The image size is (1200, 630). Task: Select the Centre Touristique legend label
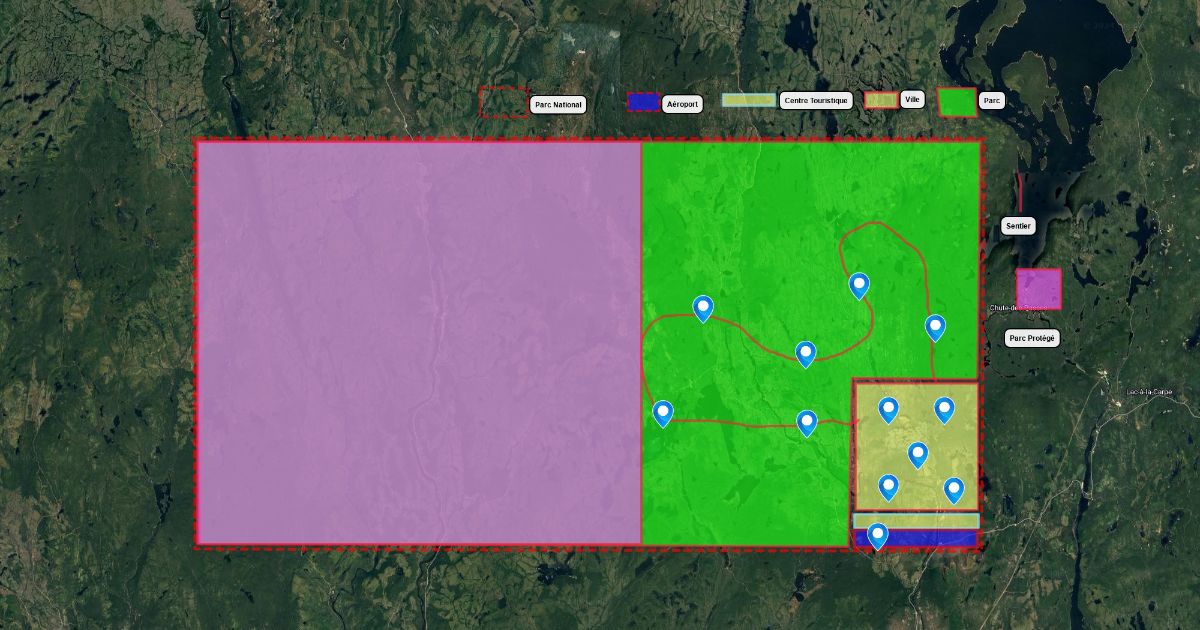815,101
